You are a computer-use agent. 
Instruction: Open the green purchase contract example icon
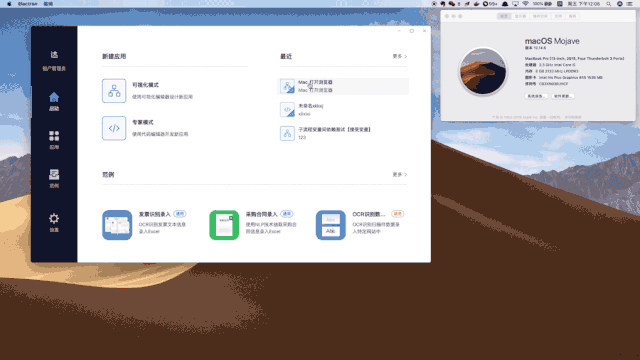coord(224,225)
